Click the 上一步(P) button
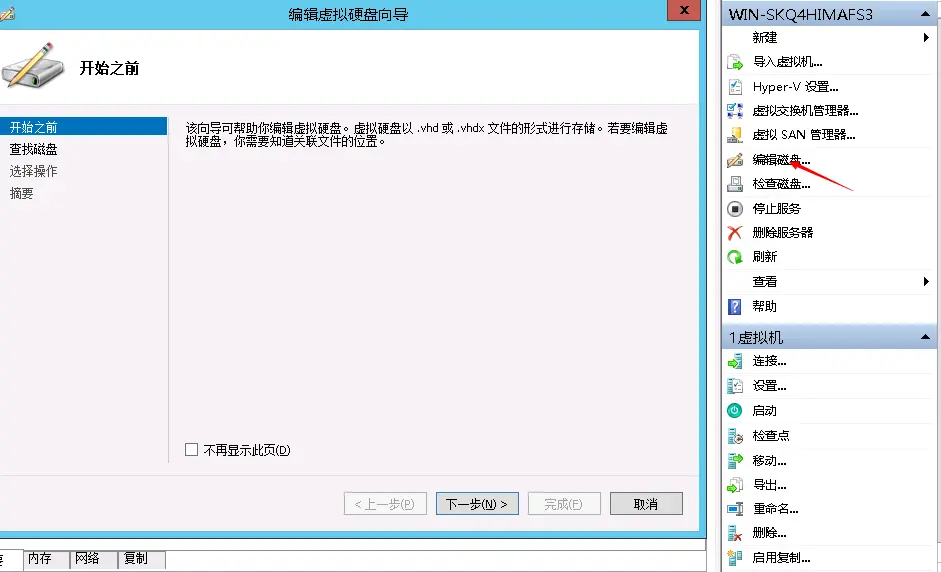 click(385, 504)
